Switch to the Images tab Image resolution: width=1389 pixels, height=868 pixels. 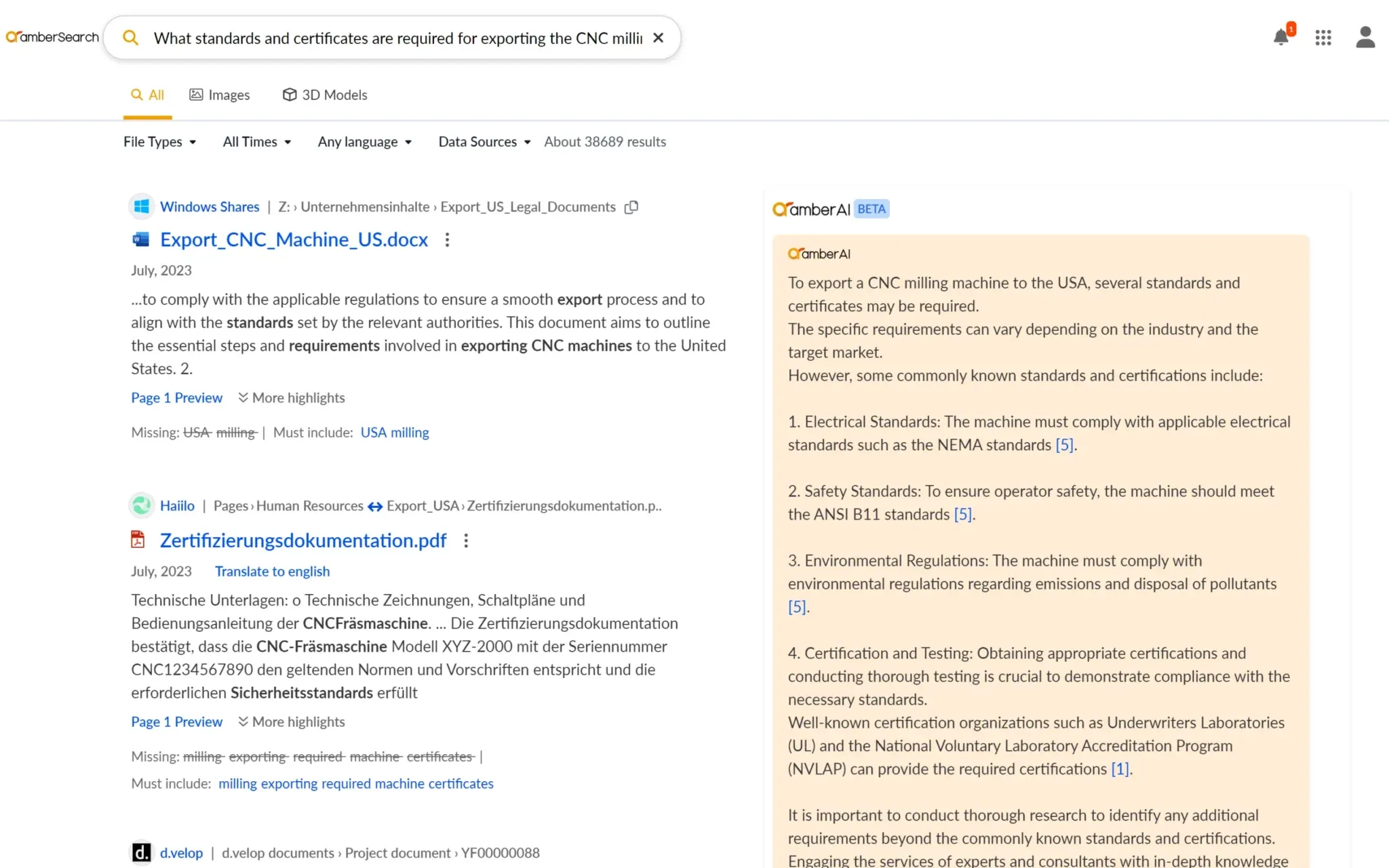click(220, 95)
